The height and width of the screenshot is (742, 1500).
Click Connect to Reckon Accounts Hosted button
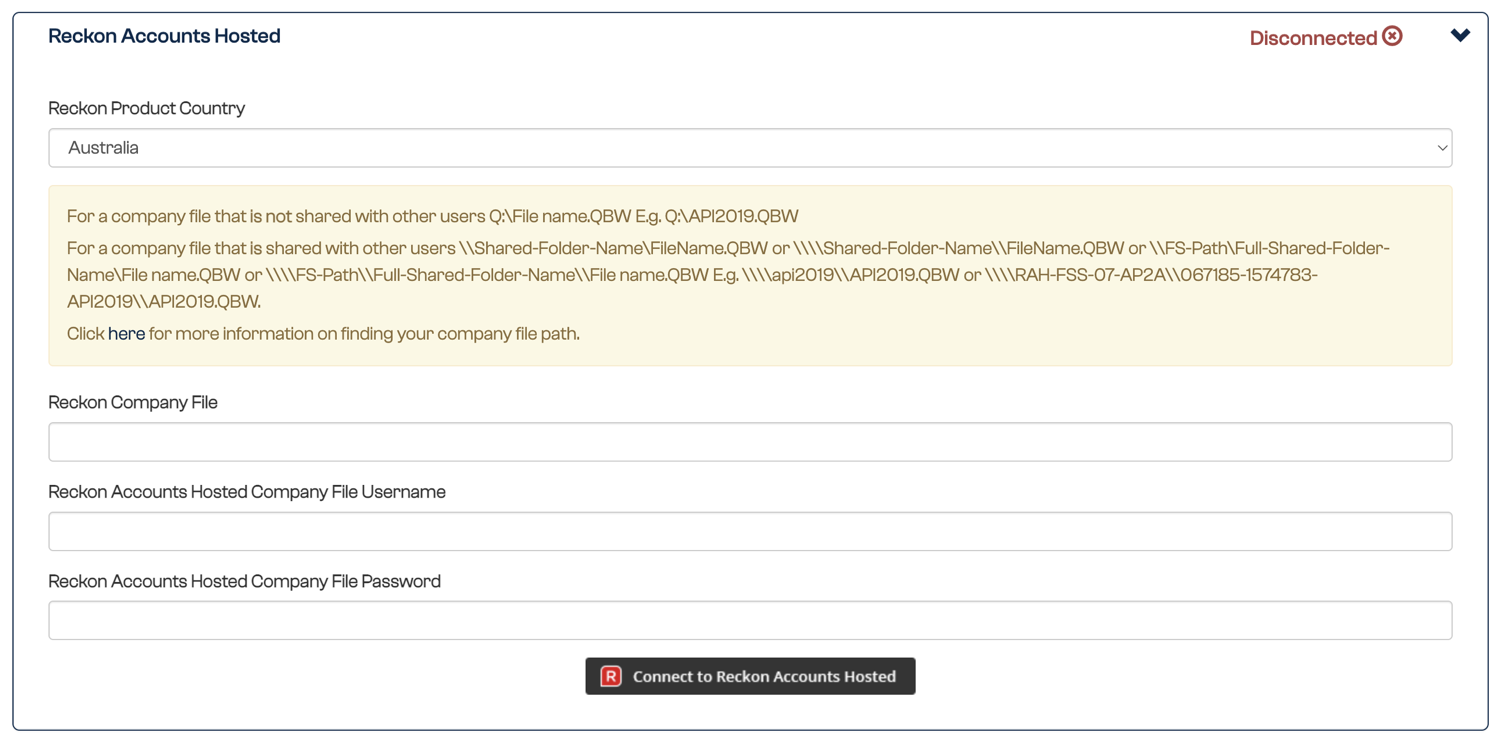tap(750, 676)
